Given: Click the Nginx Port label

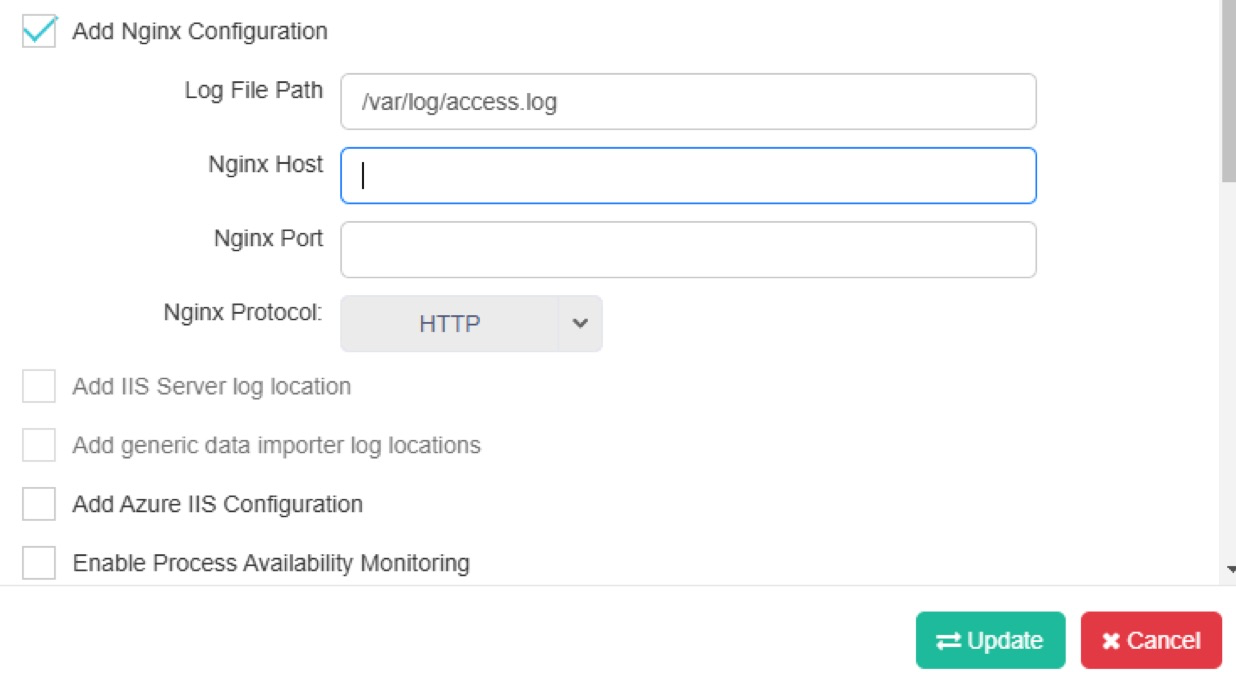Looking at the screenshot, I should pos(268,238).
